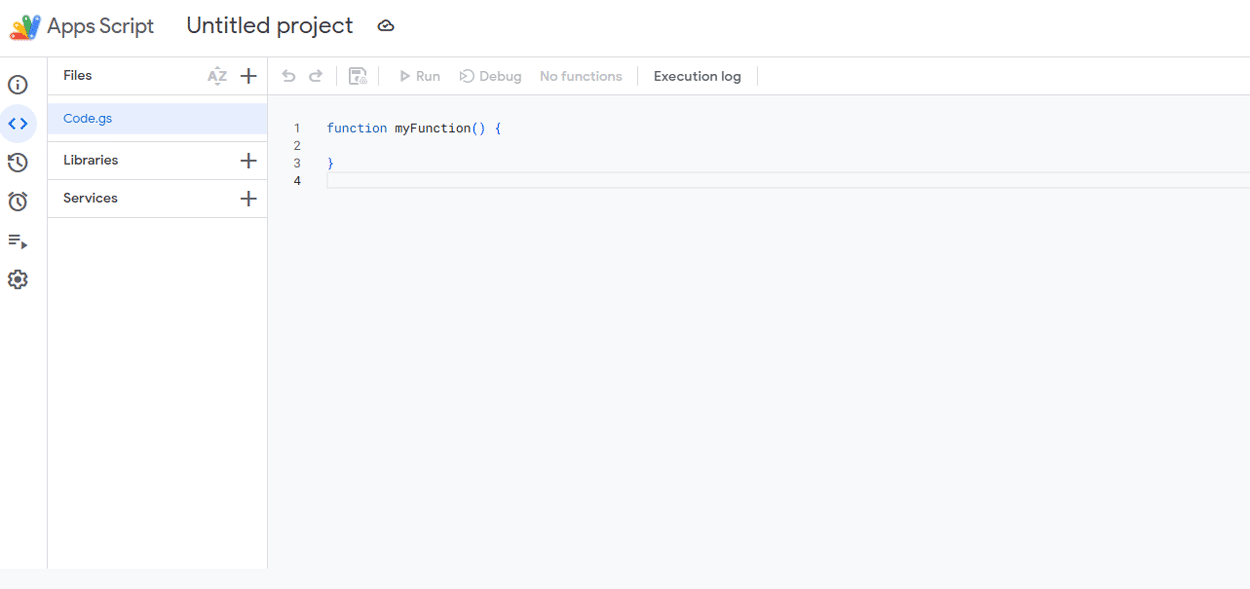
Task: View Project history in the sidebar
Action: 18,162
